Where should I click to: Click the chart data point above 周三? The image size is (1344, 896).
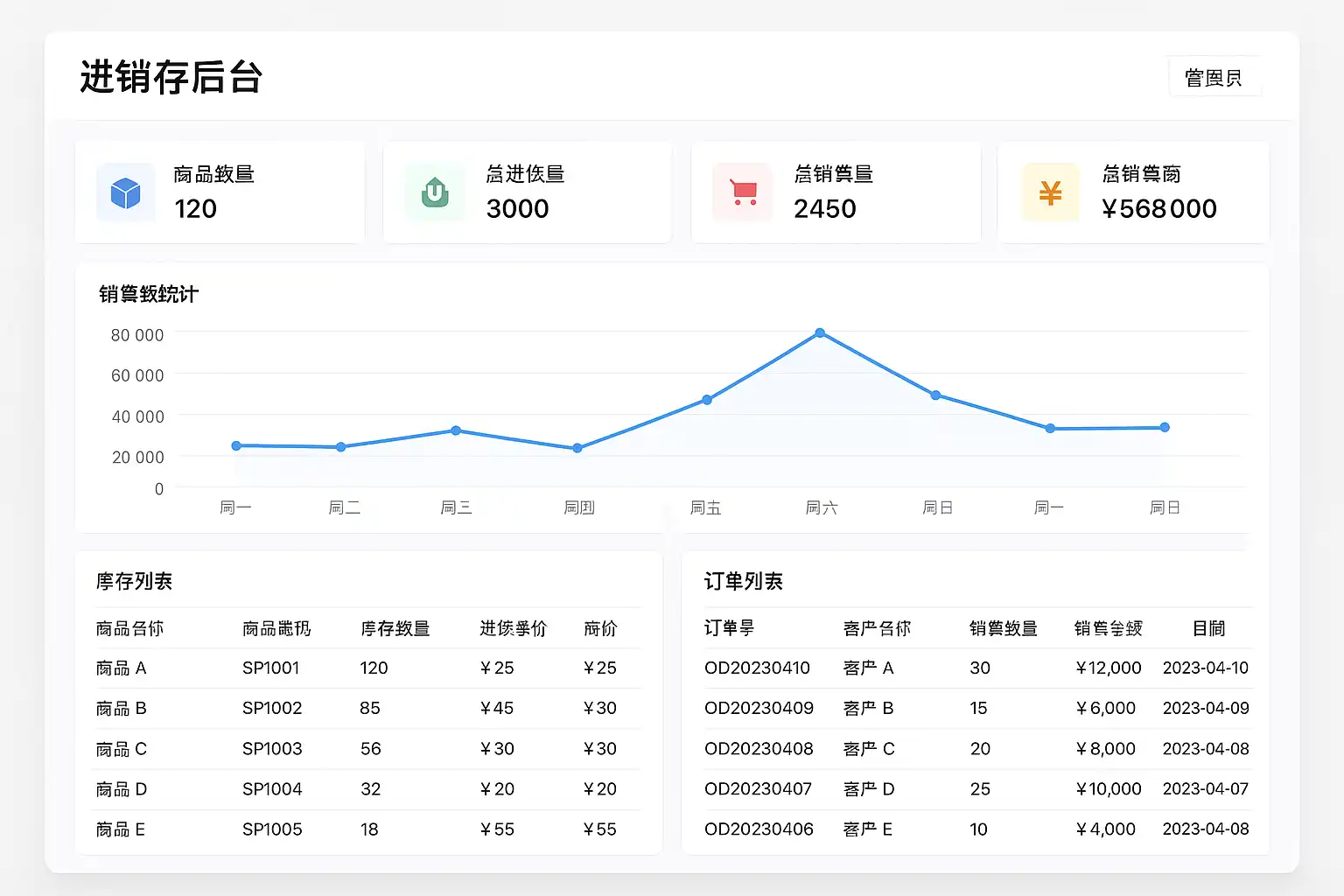click(x=456, y=430)
